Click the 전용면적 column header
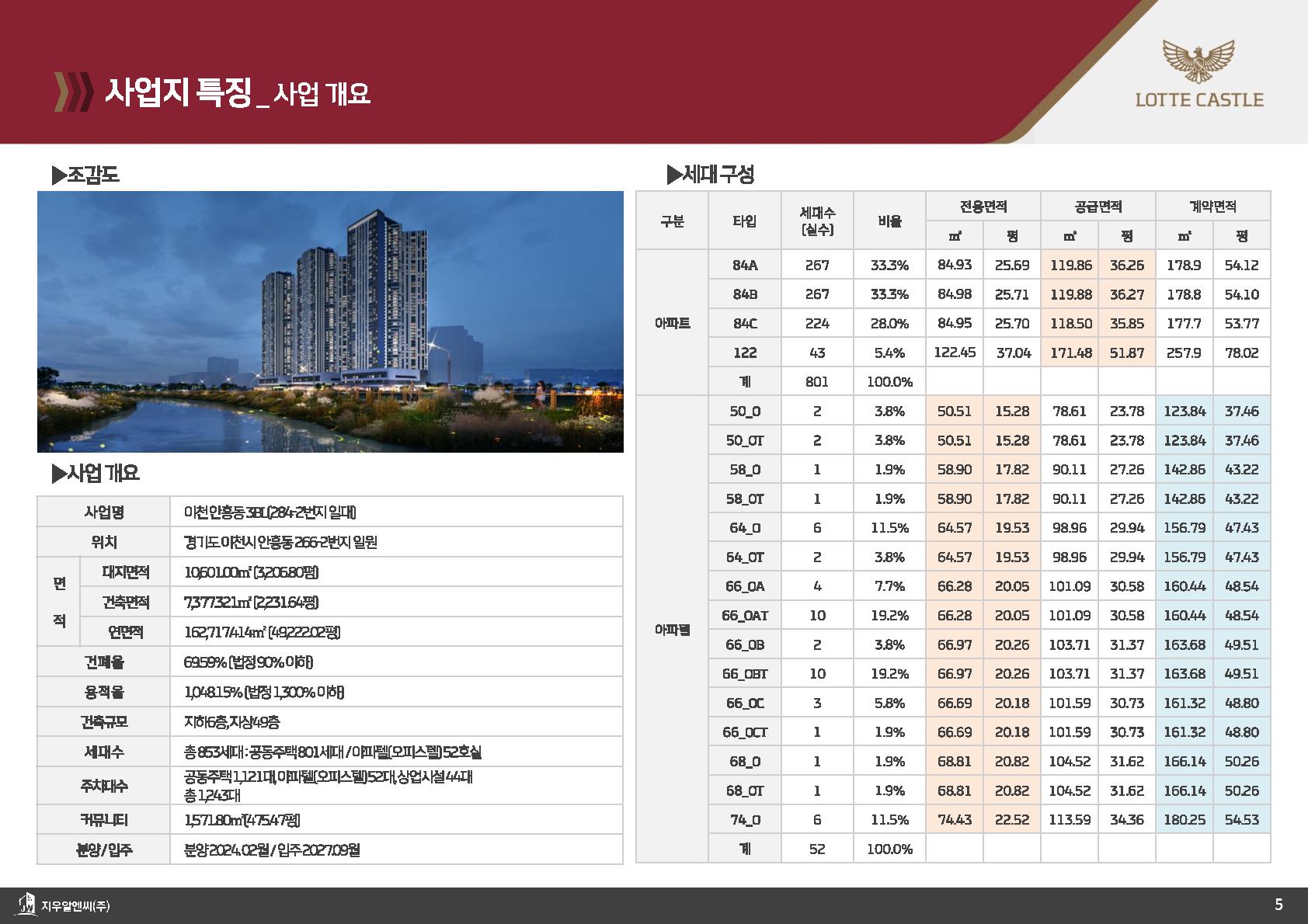Viewport: 1308px width, 924px height. 983,206
